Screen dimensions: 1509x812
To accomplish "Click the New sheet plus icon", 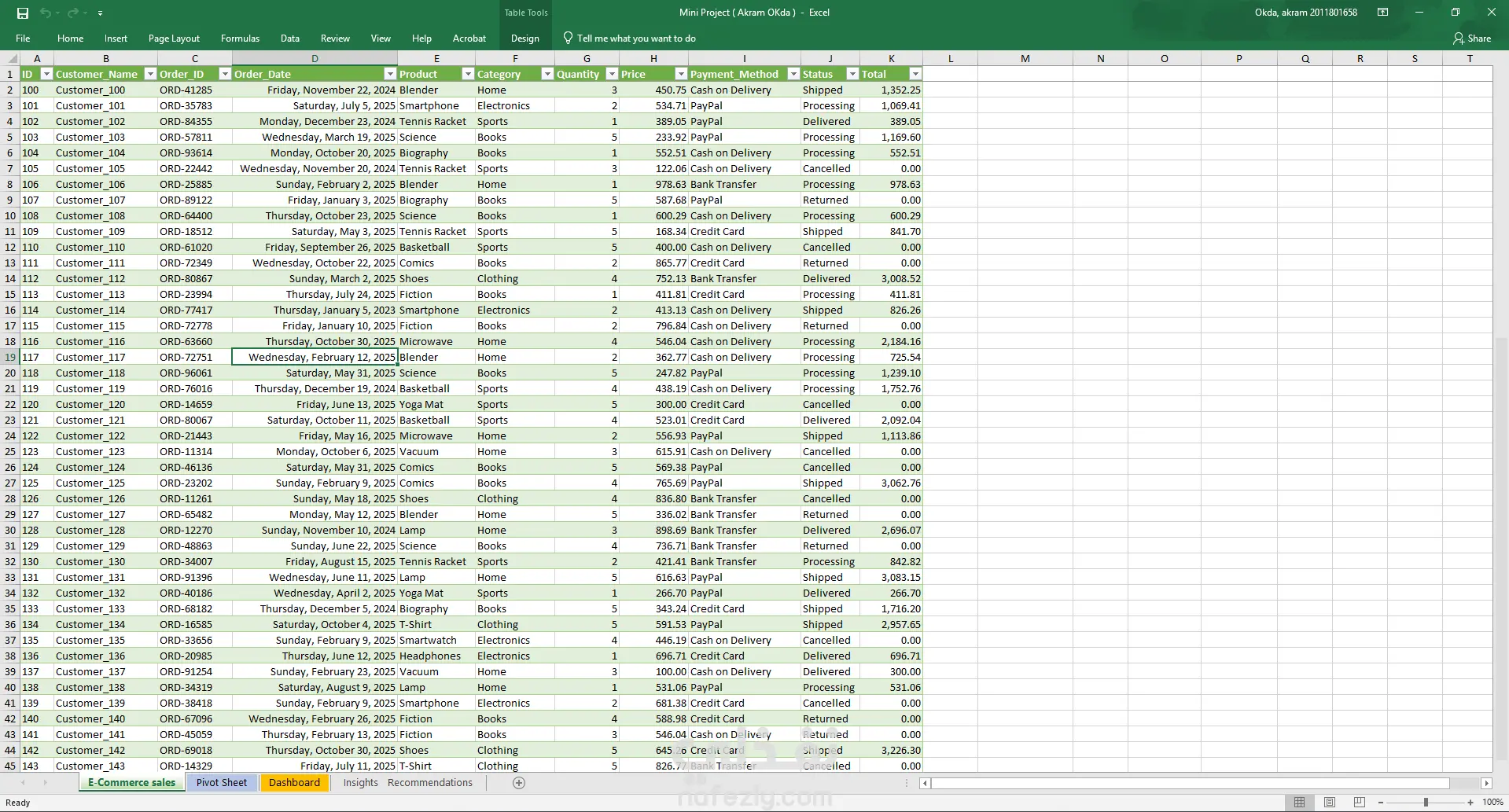I will (x=518, y=782).
